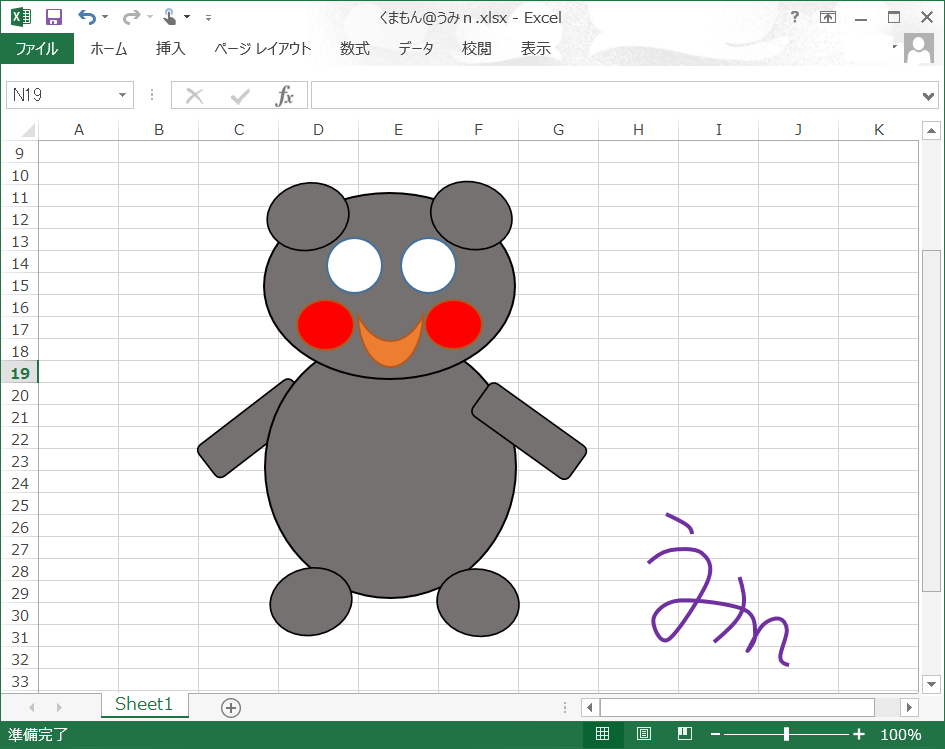Viewport: 945px width, 749px height.
Task: Select the bear's left ear oval
Action: [307, 216]
